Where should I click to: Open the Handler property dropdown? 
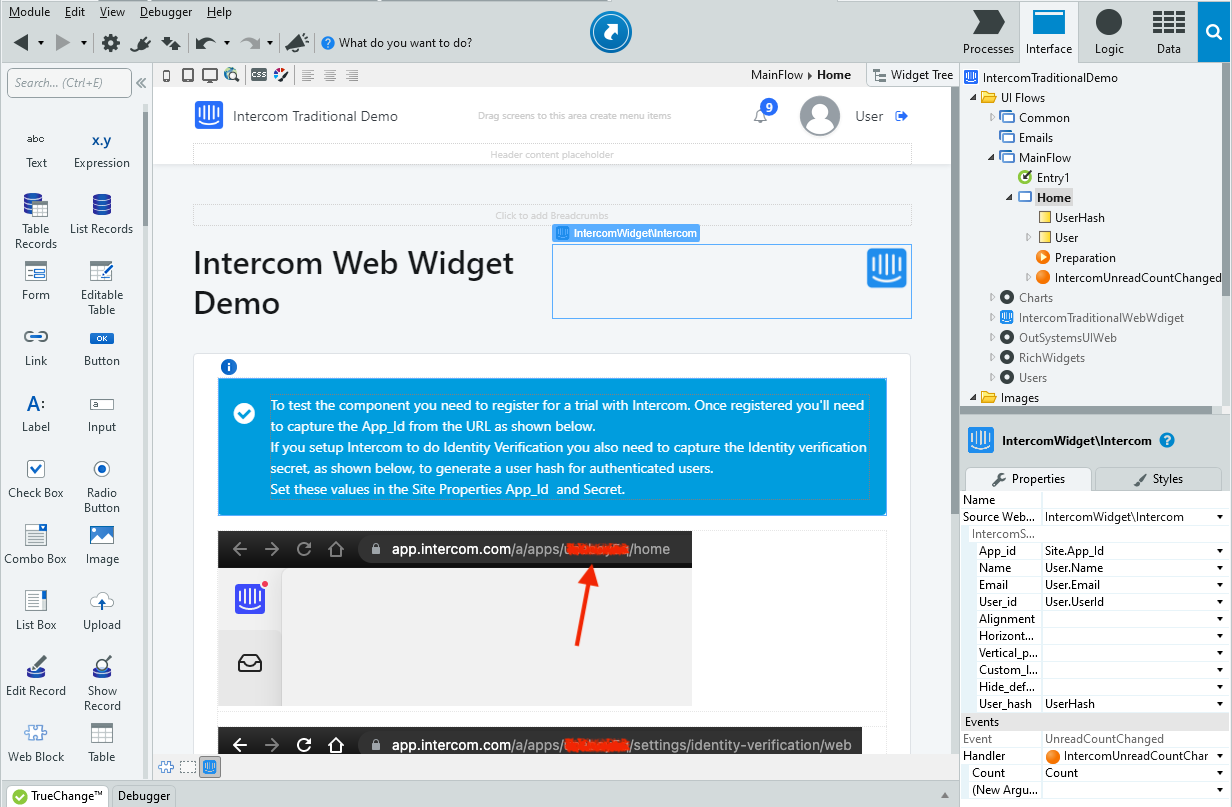(x=1221, y=756)
